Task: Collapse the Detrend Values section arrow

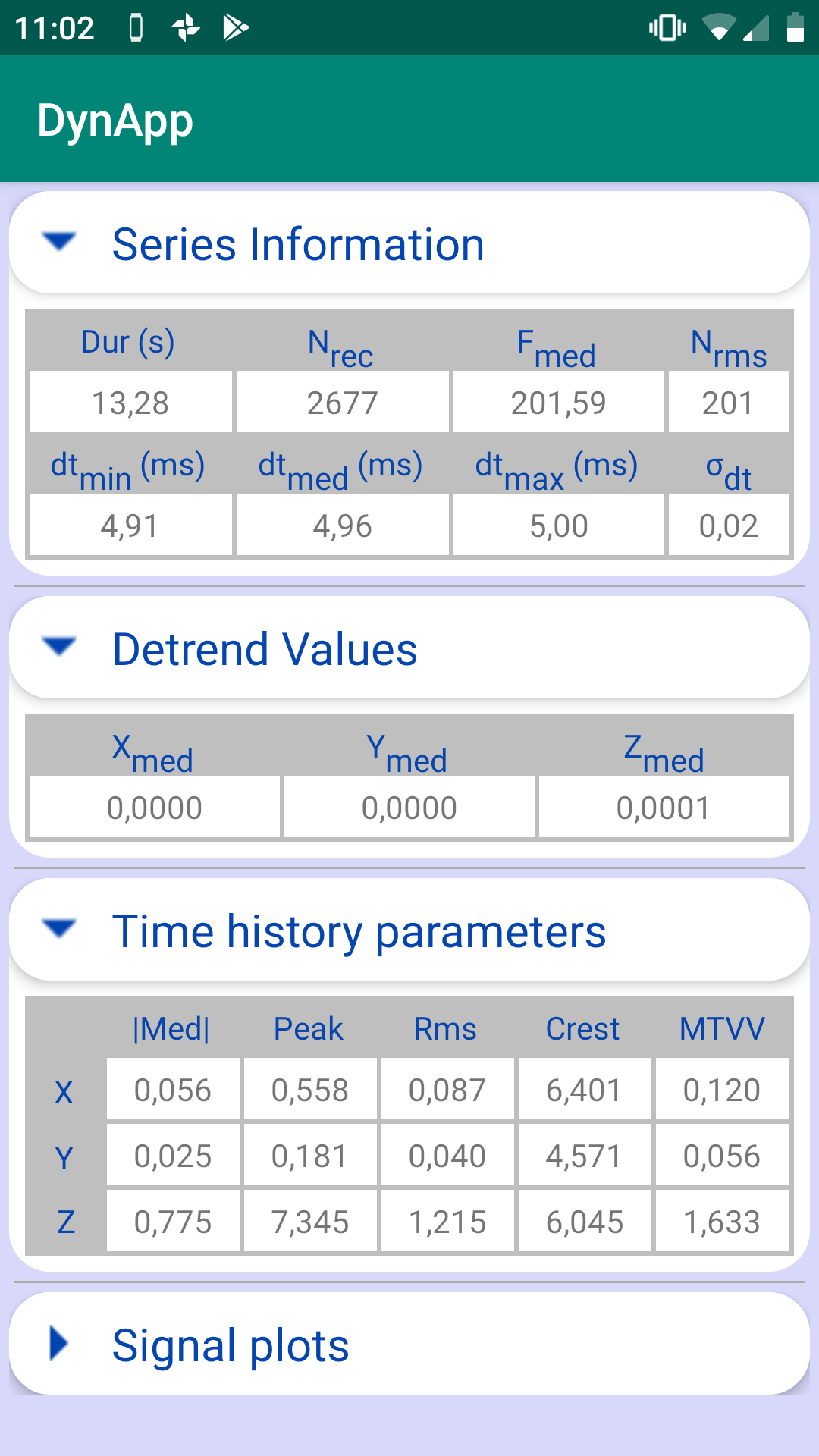Action: (x=59, y=647)
